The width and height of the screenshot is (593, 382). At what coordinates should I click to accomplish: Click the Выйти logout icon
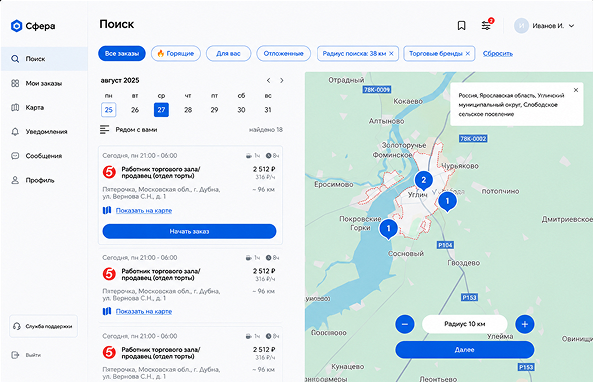[x=15, y=355]
